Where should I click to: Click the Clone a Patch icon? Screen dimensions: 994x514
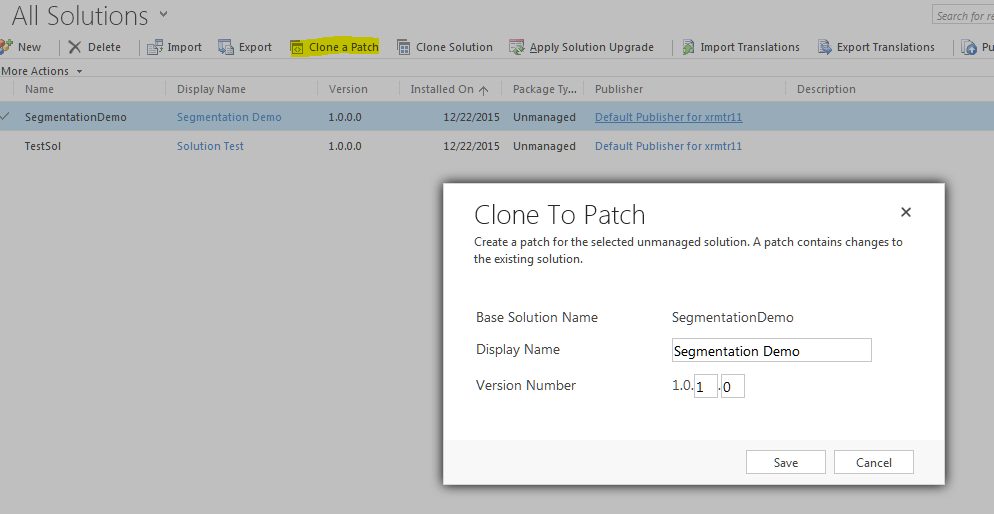click(x=297, y=47)
